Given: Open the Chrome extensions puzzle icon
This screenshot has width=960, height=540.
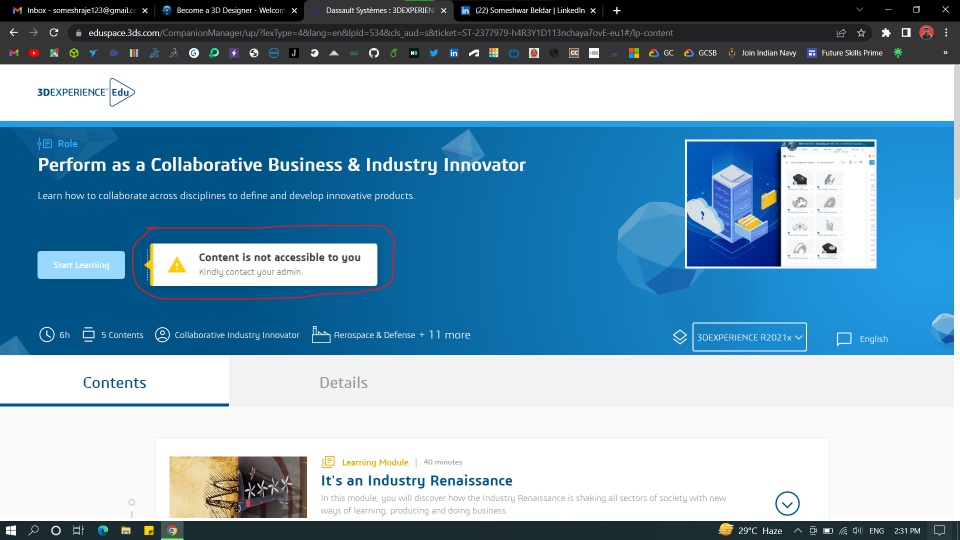Looking at the screenshot, I should click(886, 32).
